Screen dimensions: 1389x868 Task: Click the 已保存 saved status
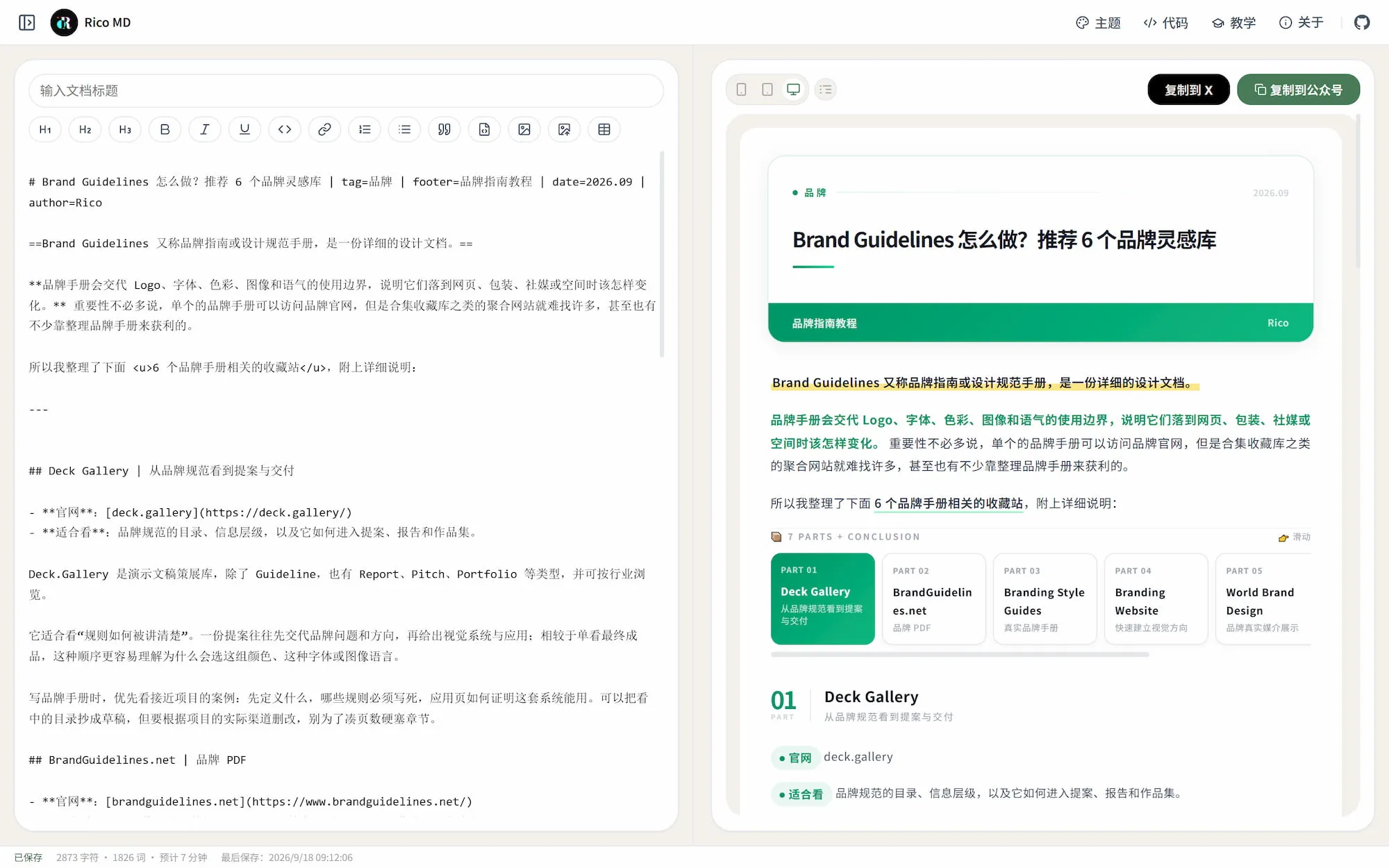click(x=28, y=858)
